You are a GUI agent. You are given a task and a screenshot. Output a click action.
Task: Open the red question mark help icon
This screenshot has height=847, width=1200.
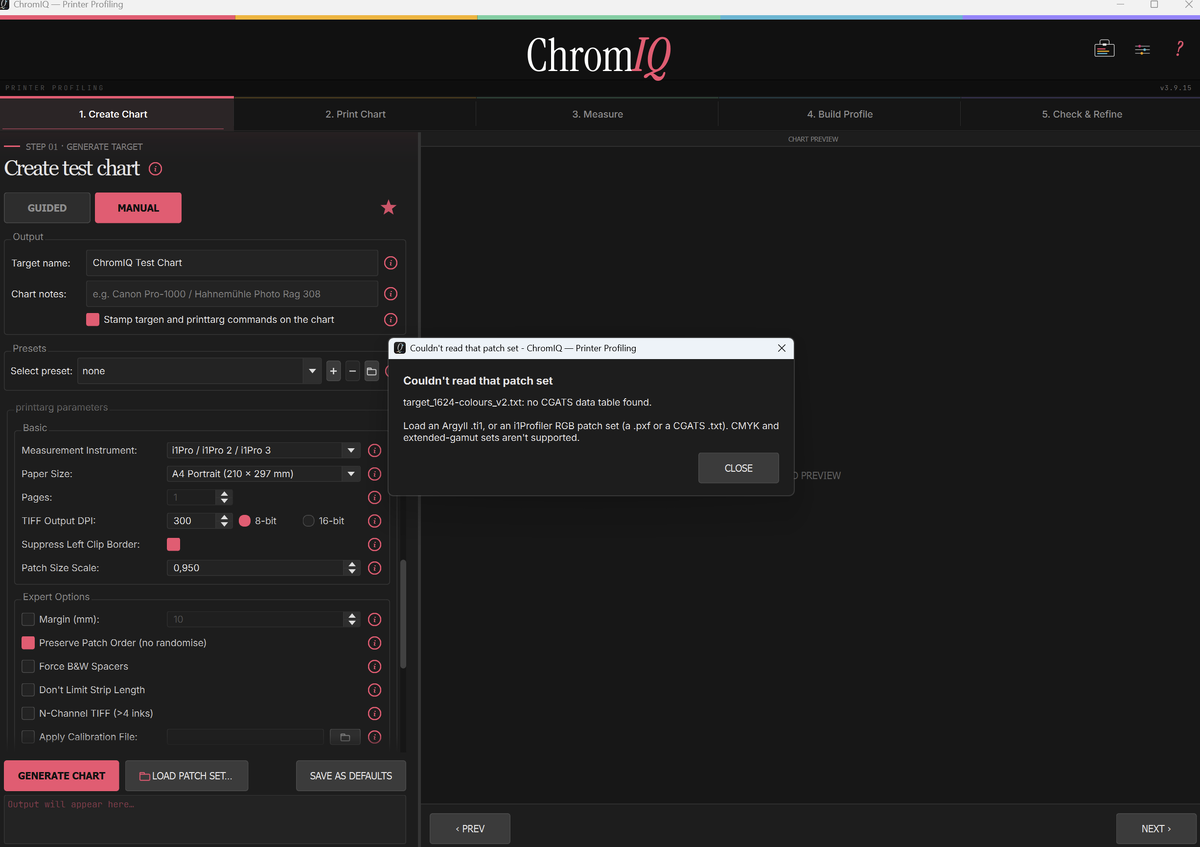[x=1180, y=49]
